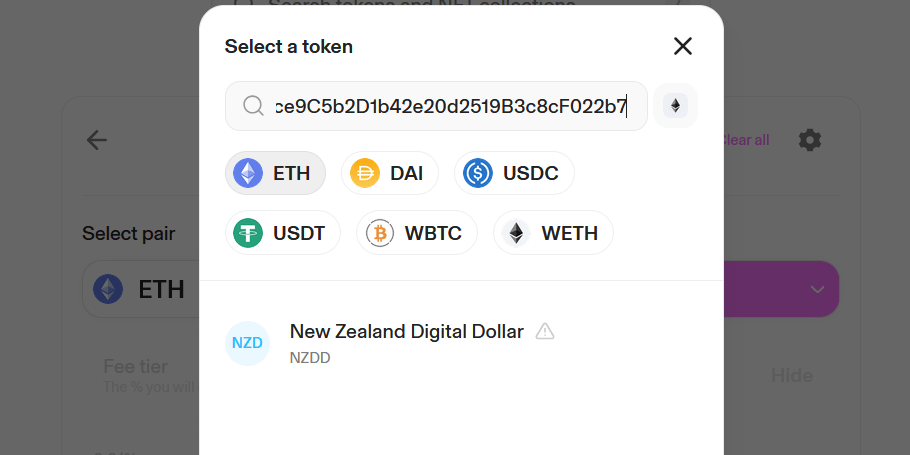Select the USDT token chip
910x455 pixels.
282,233
